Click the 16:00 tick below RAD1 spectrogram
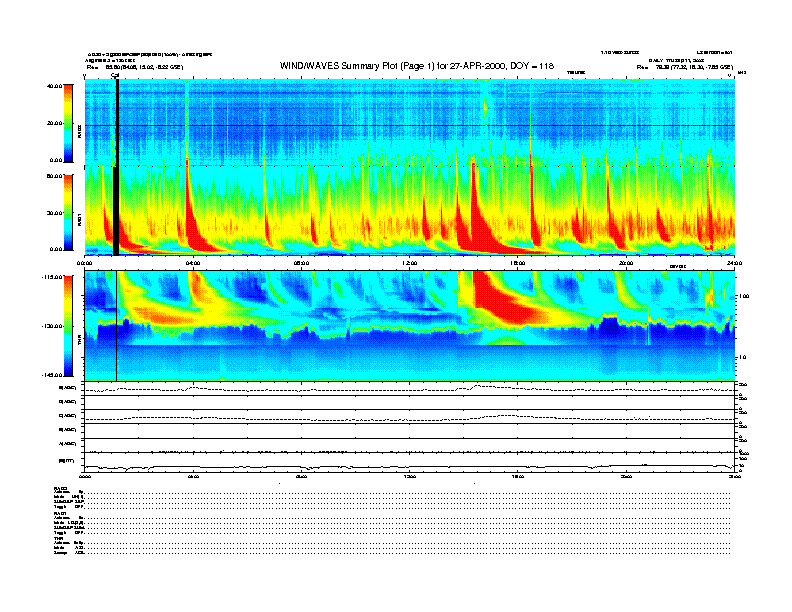 518,263
